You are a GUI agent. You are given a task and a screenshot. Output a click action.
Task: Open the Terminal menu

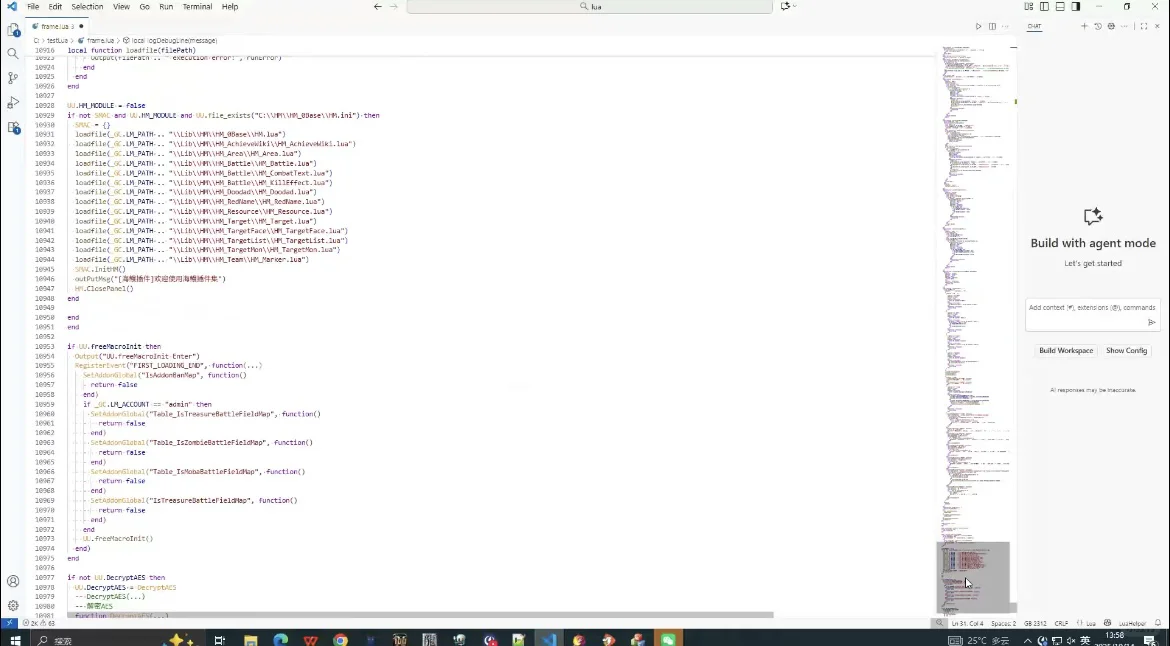[x=197, y=7]
